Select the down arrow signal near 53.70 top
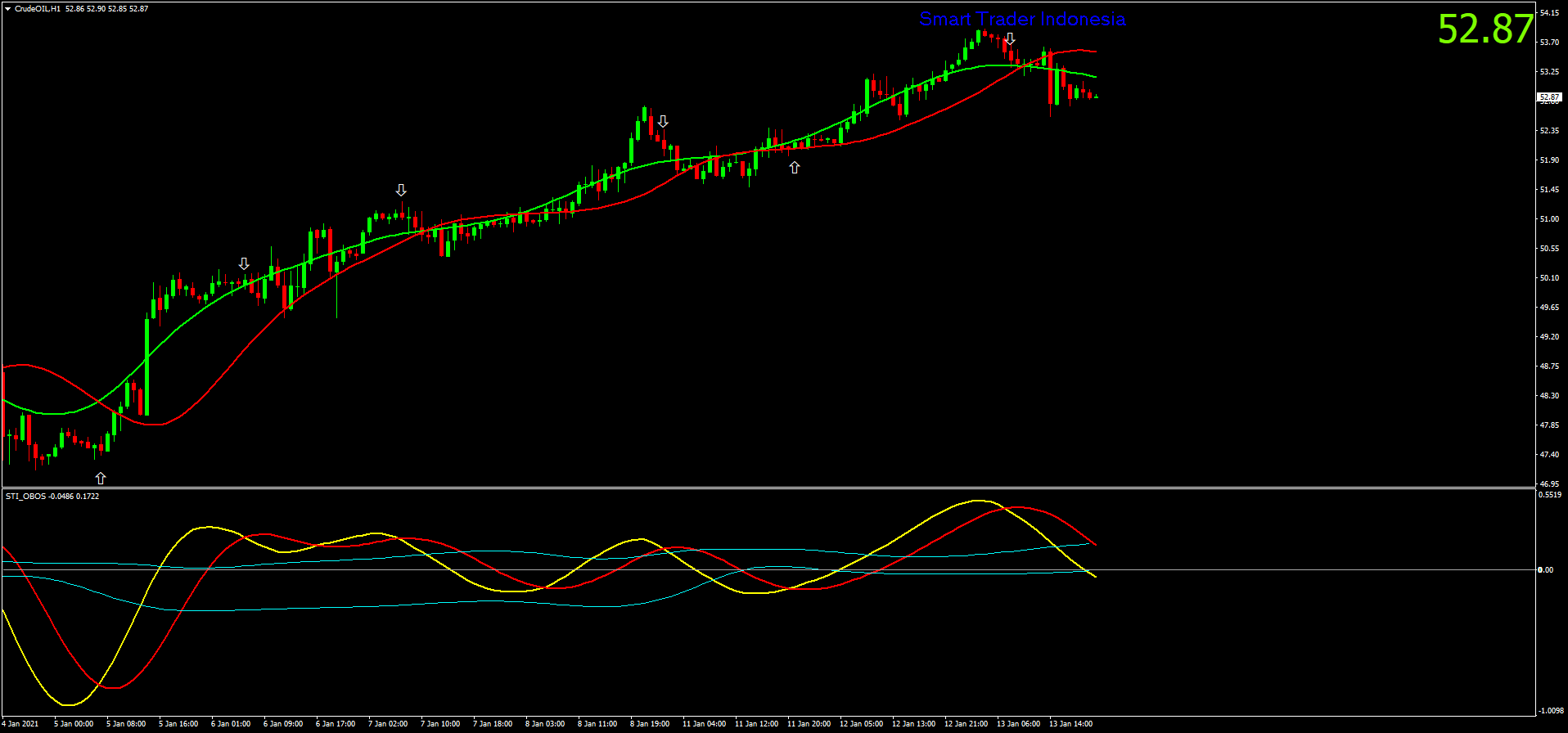This screenshot has width=1568, height=733. [x=1010, y=38]
